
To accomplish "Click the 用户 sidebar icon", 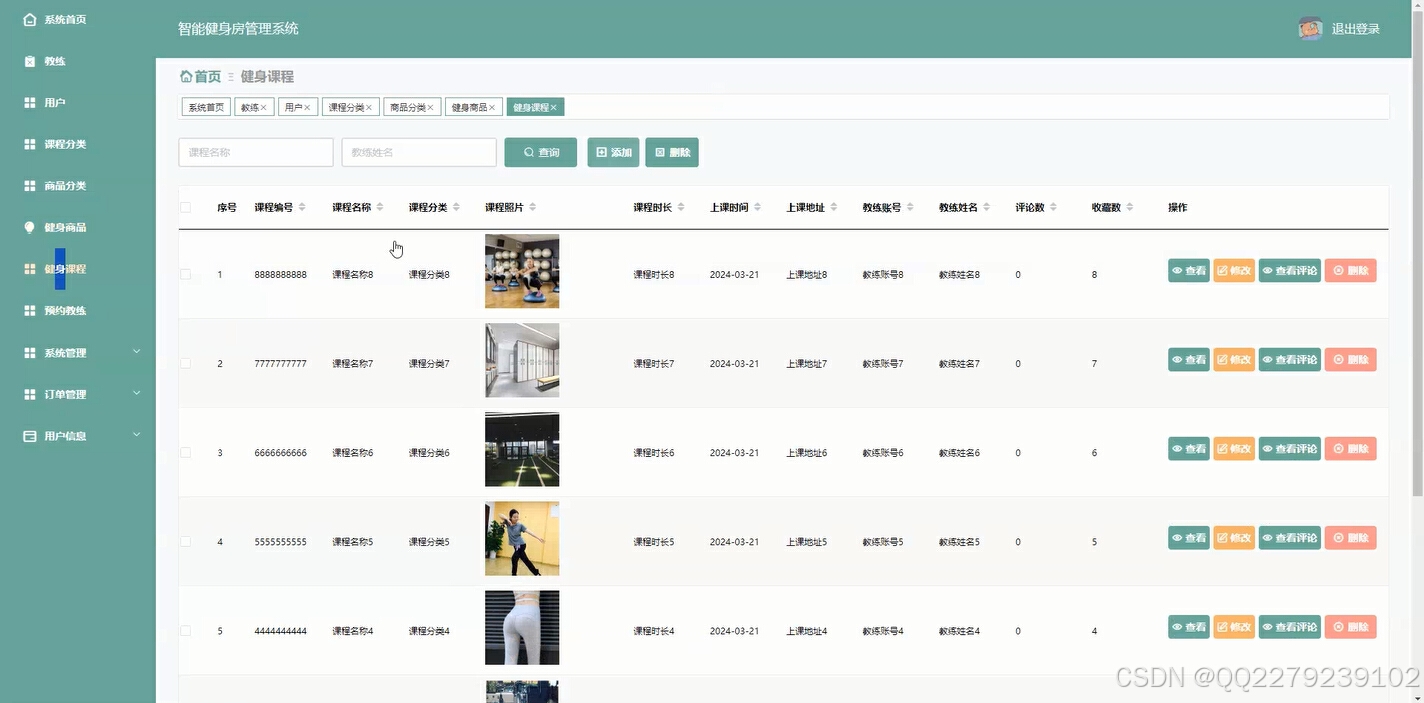I will (x=27, y=102).
